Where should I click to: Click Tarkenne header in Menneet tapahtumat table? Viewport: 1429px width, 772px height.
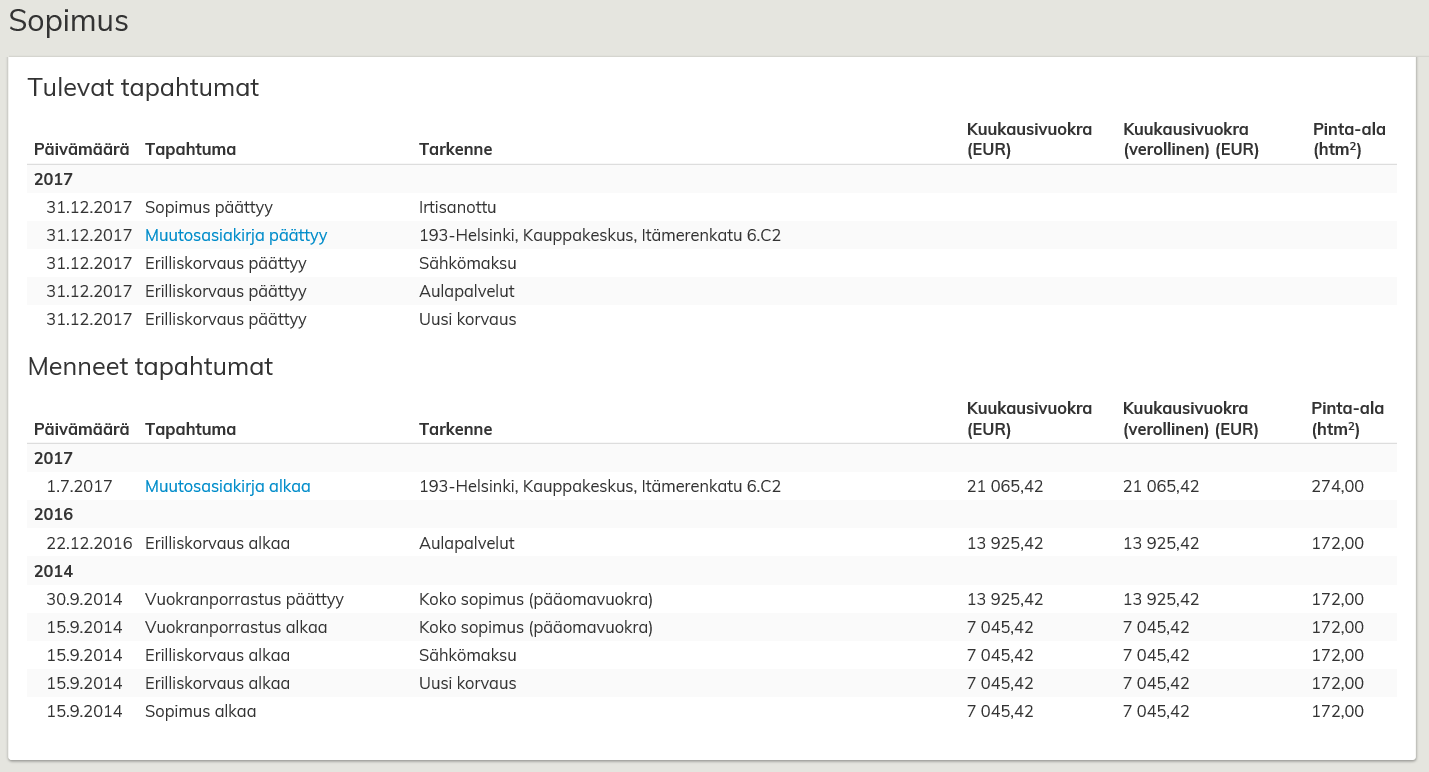455,430
